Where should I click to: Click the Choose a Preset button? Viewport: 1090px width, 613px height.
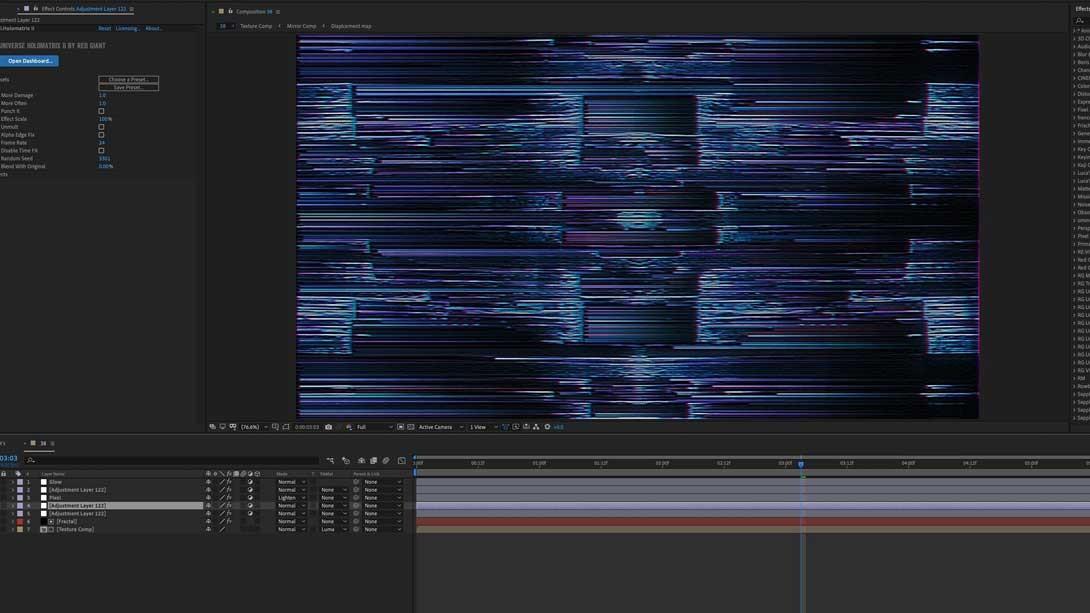[129, 80]
